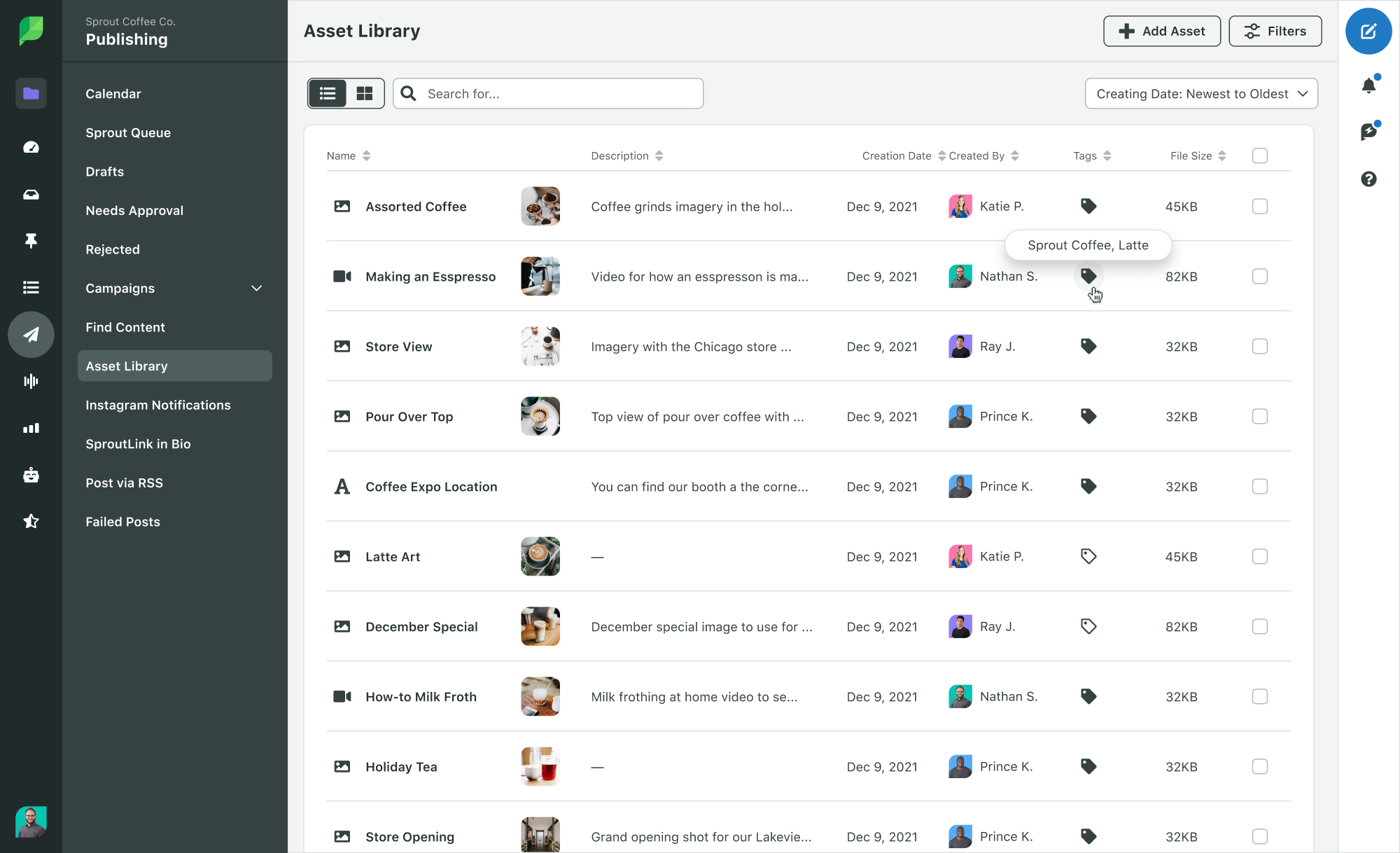Open the Name column sort options
Viewport: 1400px width, 853px height.
tap(367, 155)
